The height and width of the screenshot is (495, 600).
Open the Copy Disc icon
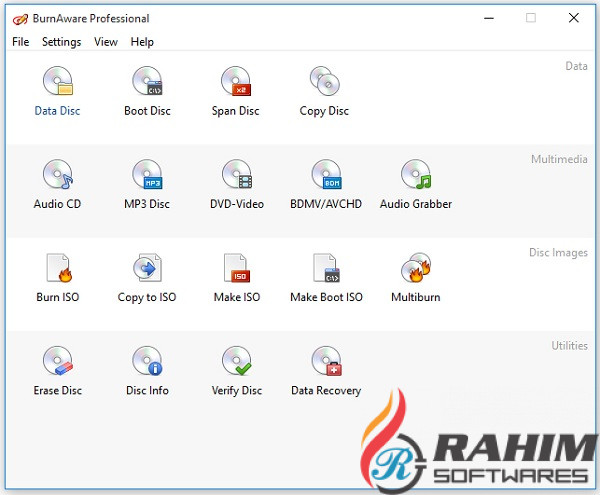click(324, 81)
